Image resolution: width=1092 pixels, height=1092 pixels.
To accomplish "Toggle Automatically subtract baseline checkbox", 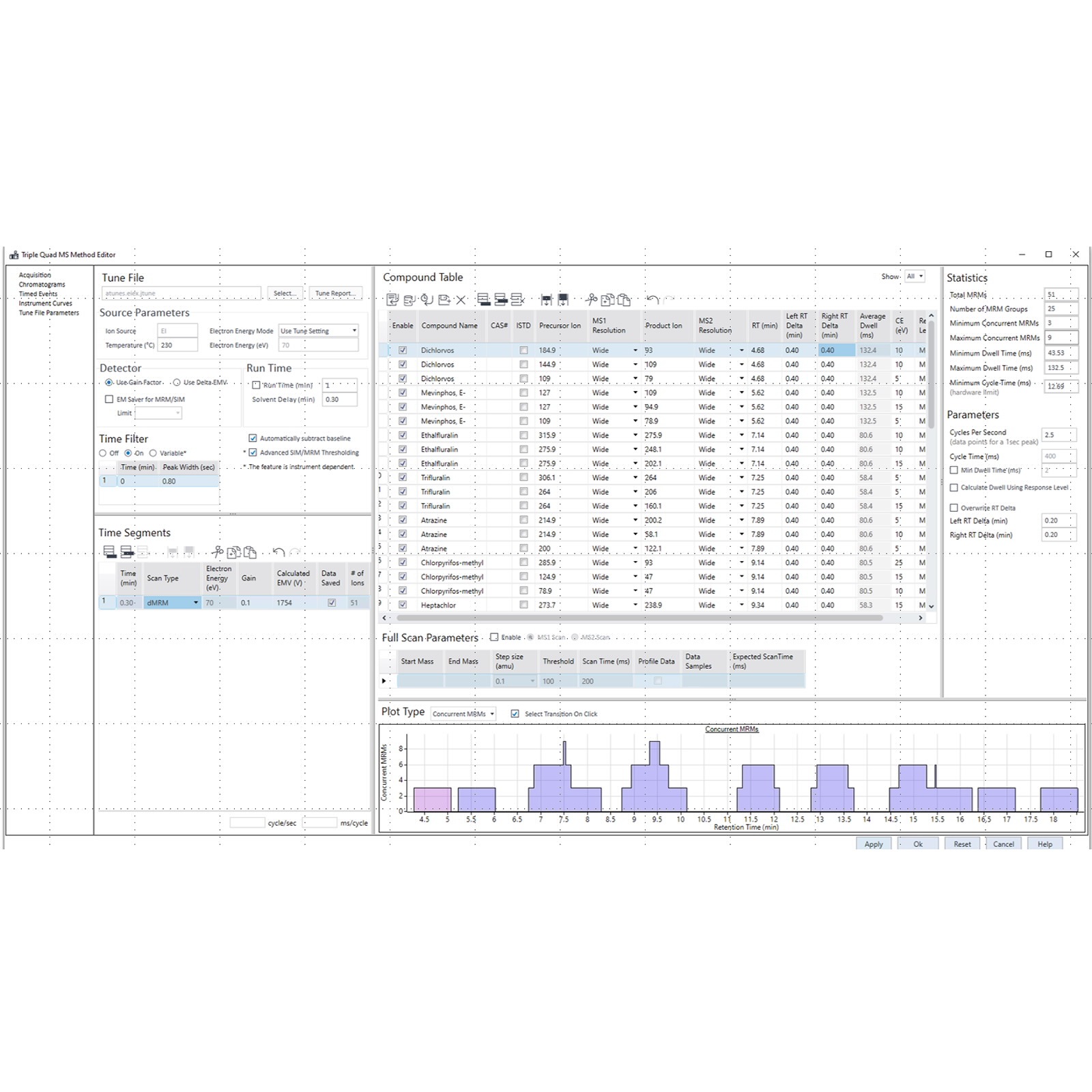I will (x=253, y=438).
